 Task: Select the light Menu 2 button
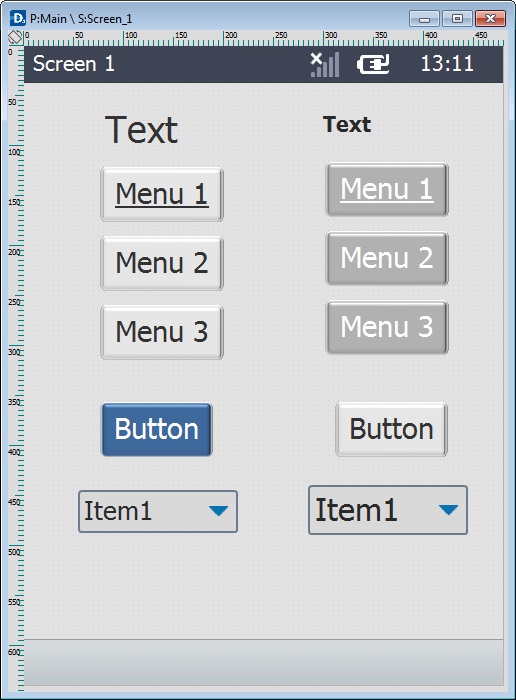[162, 263]
